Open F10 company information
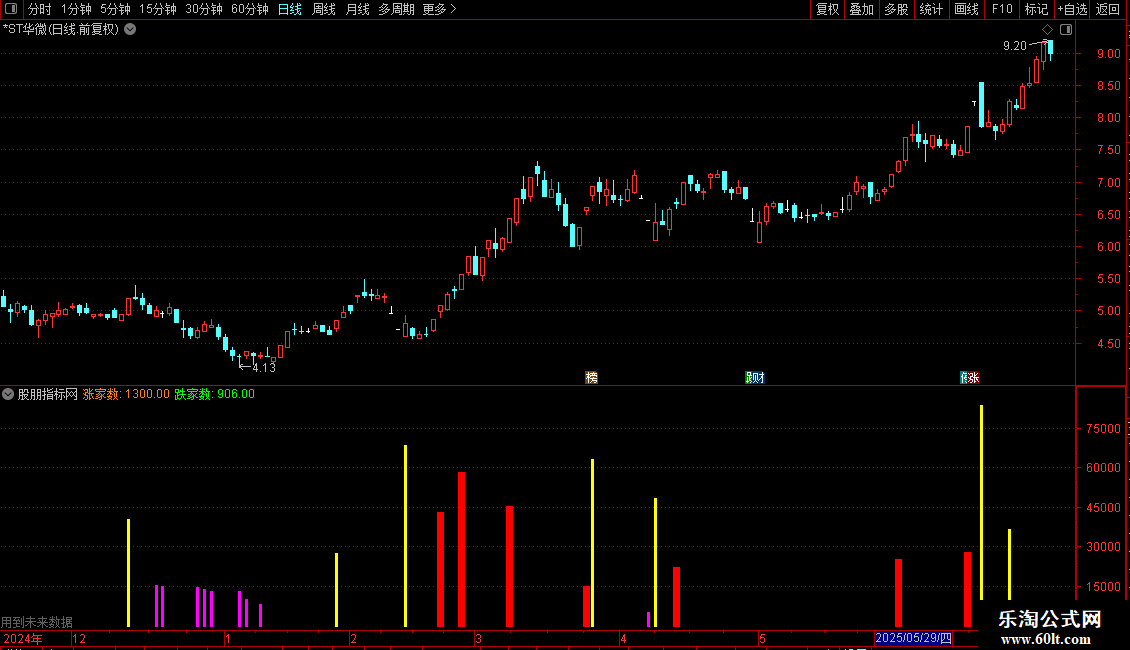 click(1002, 9)
